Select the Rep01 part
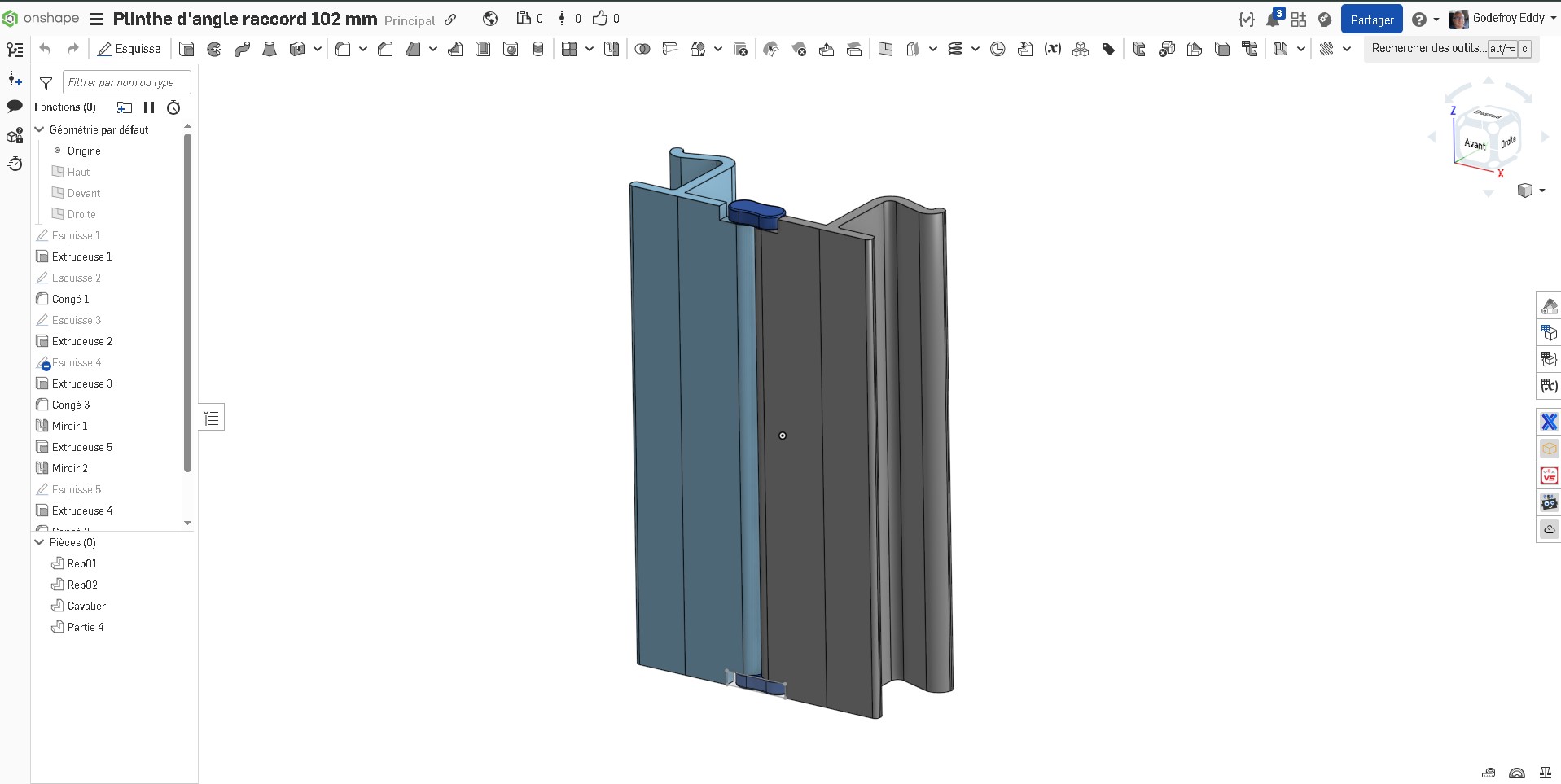The height and width of the screenshot is (784, 1561). click(x=82, y=563)
